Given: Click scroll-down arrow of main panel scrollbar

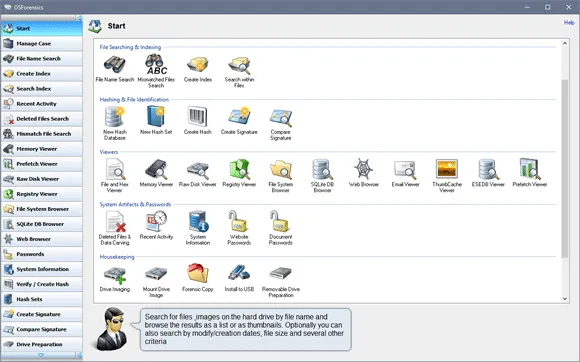Looking at the screenshot, I should [x=564, y=299].
